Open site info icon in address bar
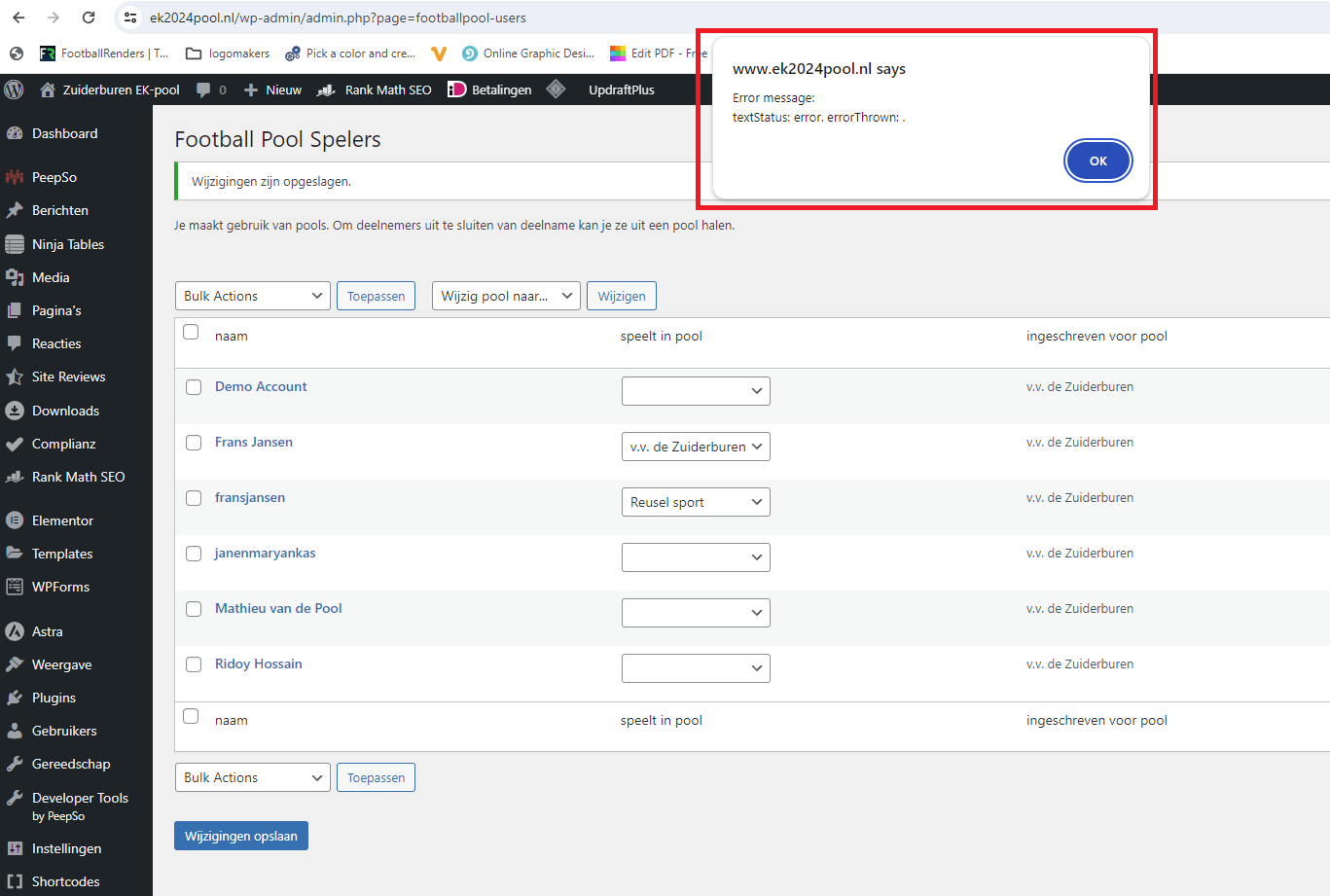Image resolution: width=1330 pixels, height=896 pixels. [130, 18]
